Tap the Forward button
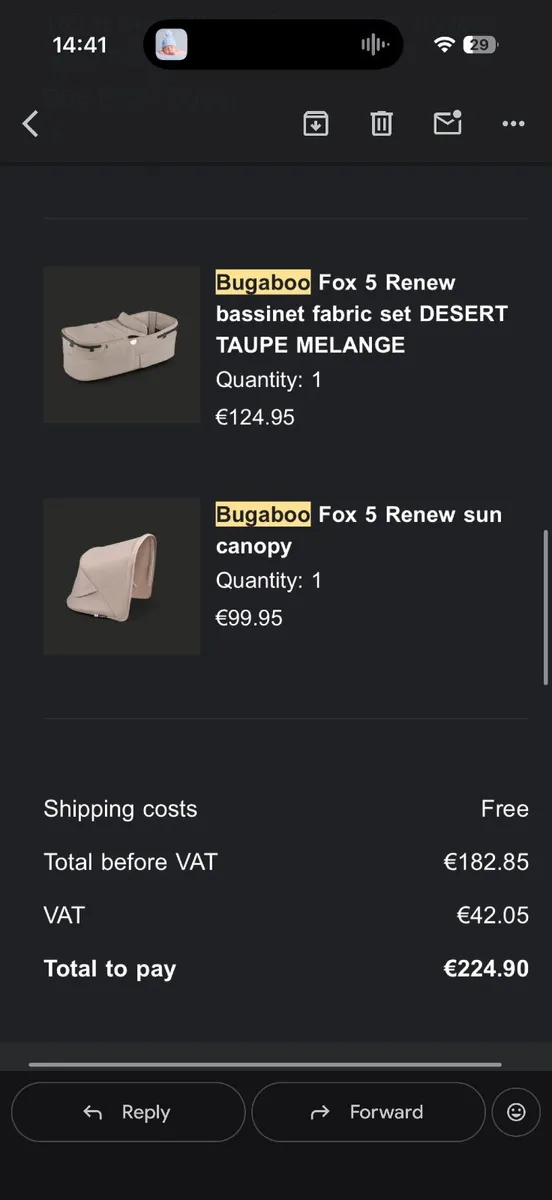552x1200 pixels. (x=368, y=1112)
